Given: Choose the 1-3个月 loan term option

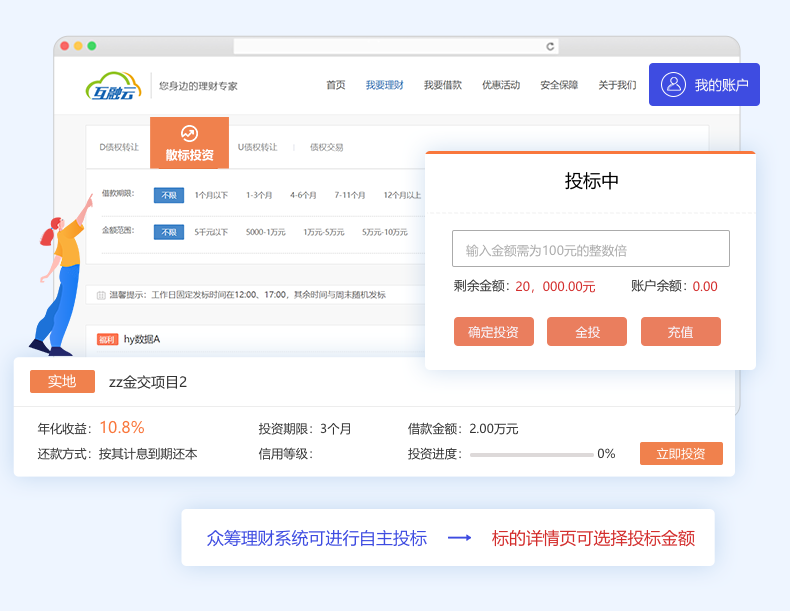Looking at the screenshot, I should (260, 195).
